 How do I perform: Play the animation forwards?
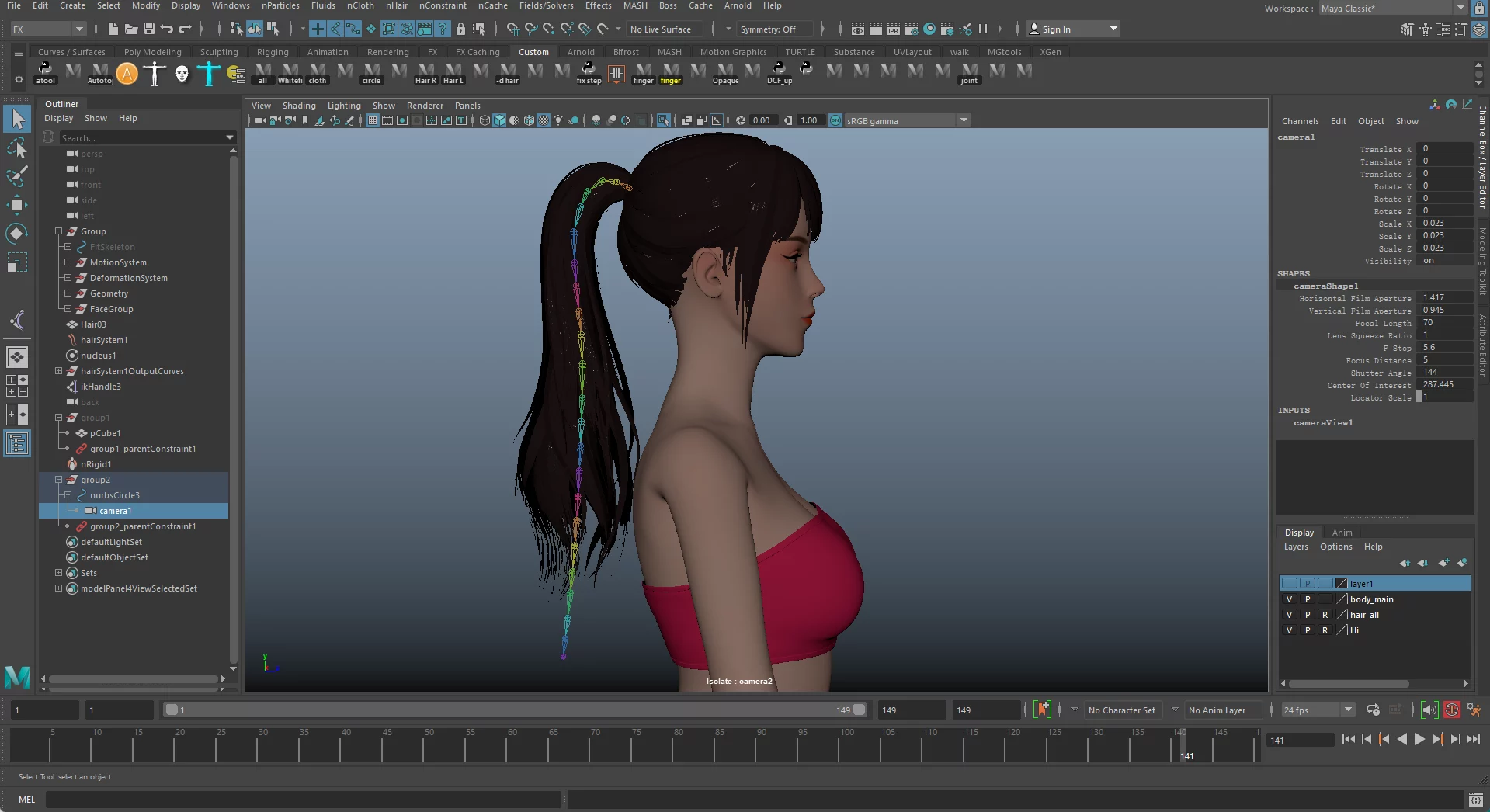point(1420,739)
